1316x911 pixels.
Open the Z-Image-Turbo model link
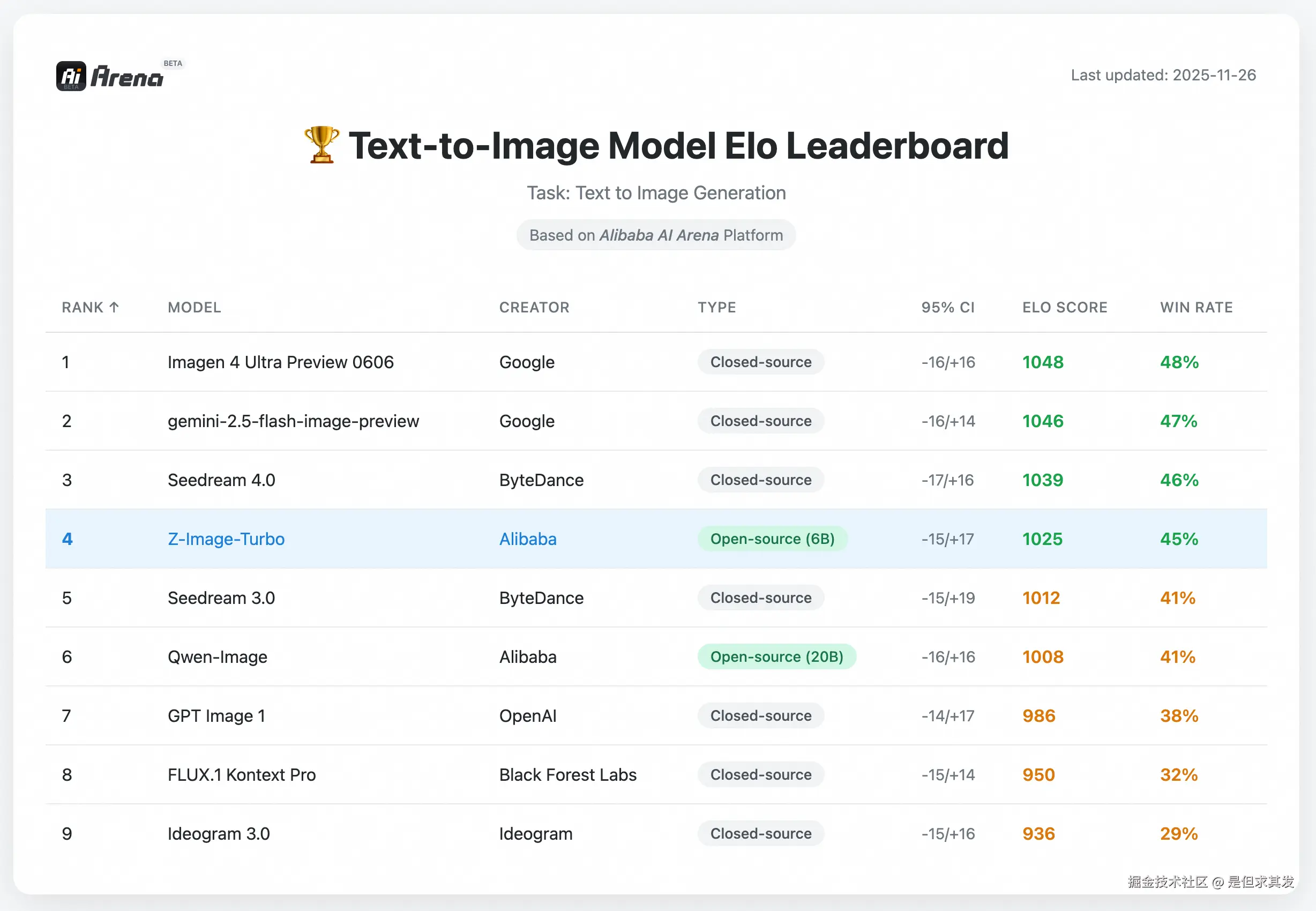tap(226, 539)
